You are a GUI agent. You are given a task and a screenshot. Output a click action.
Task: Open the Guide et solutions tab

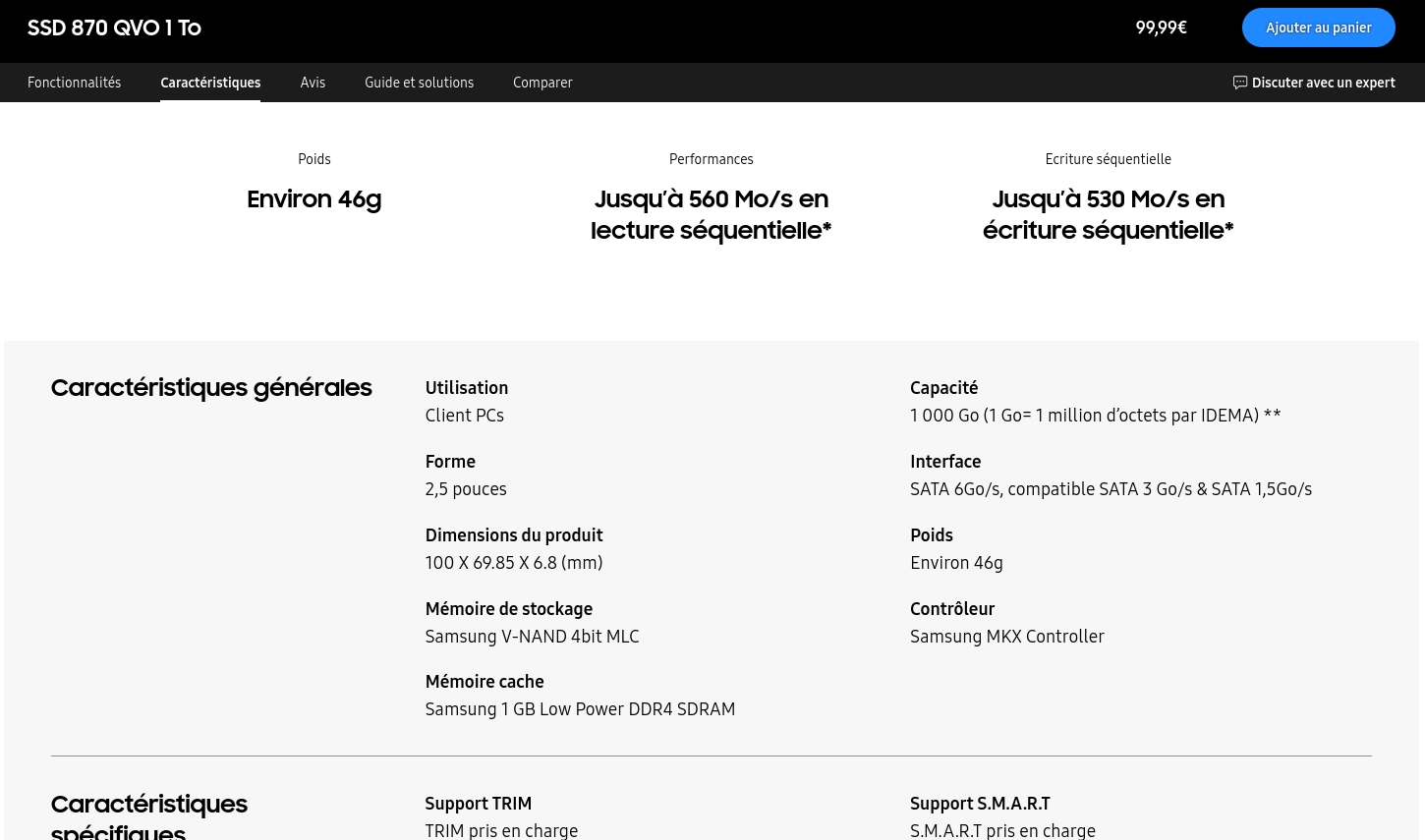pos(419,83)
